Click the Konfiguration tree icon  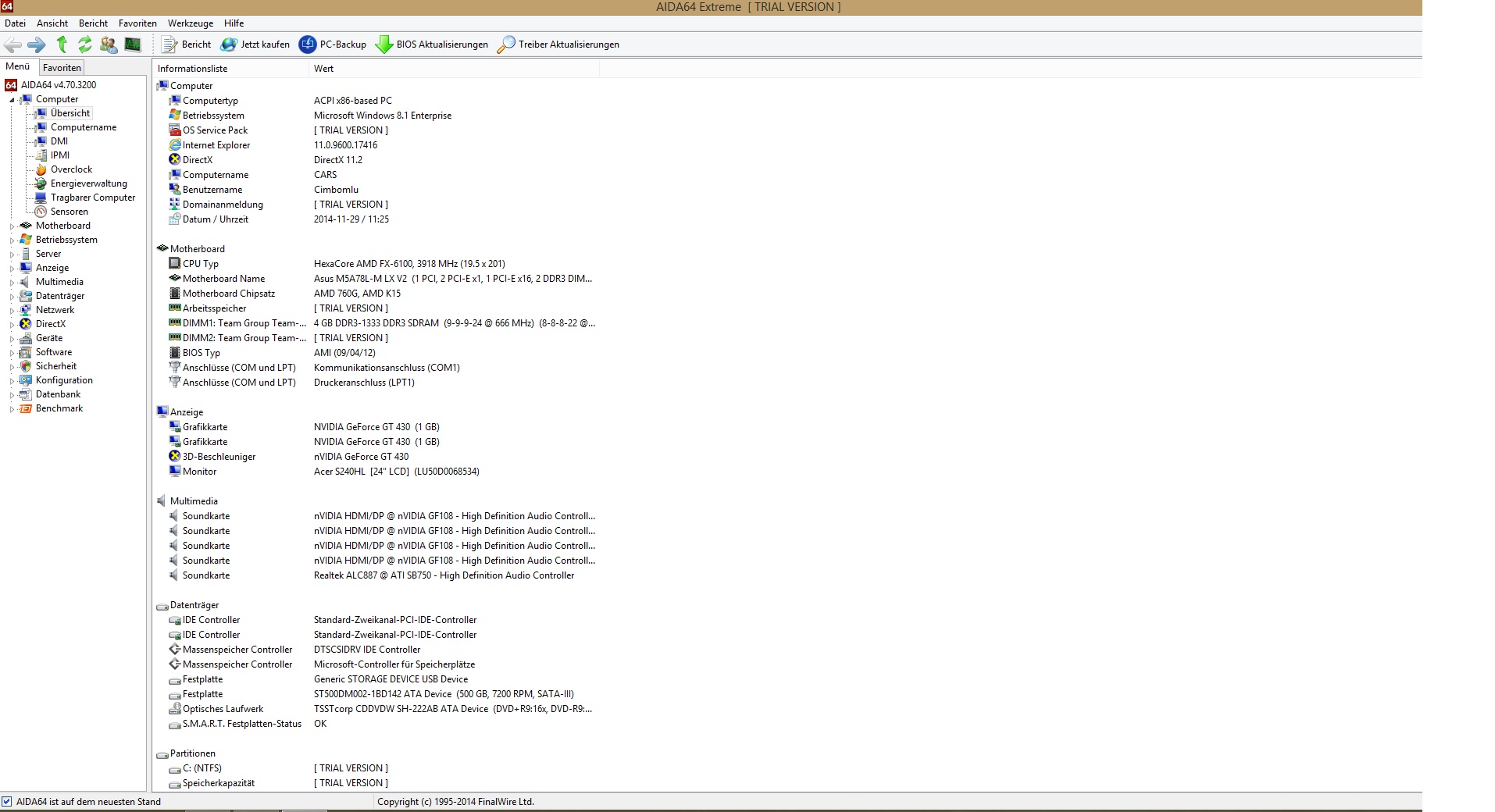point(26,380)
